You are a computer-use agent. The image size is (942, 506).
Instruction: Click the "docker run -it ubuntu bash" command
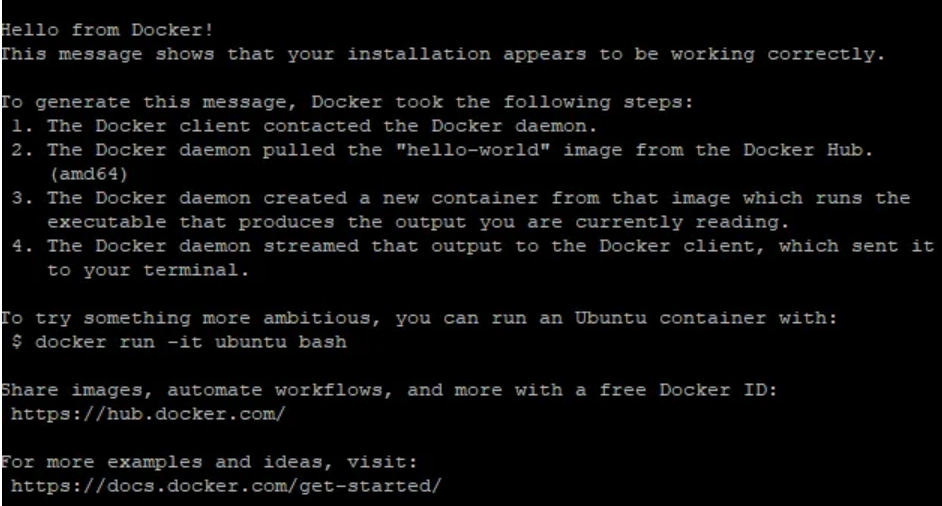[x=190, y=342]
